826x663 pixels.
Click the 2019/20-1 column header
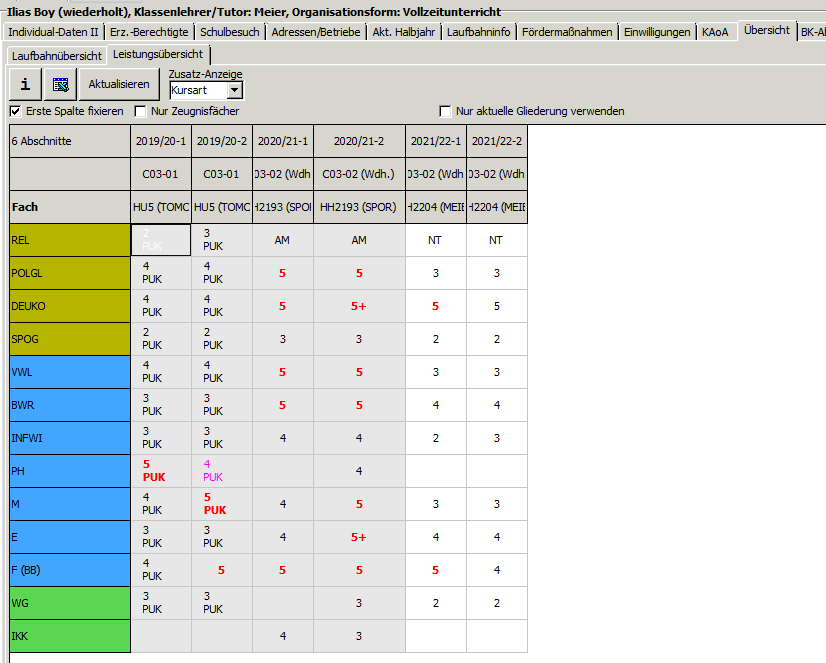(160, 141)
